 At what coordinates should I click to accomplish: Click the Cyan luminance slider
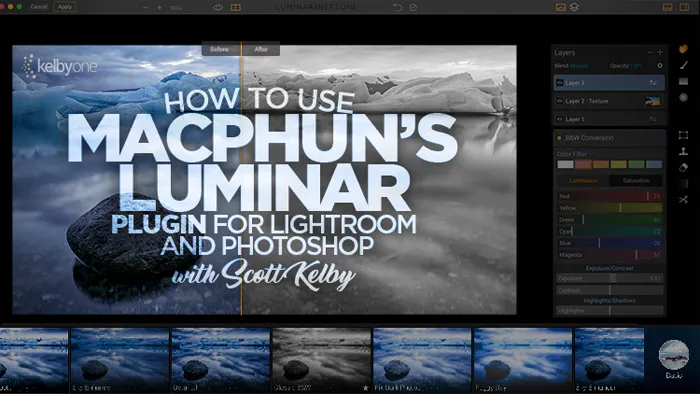[x=609, y=231]
